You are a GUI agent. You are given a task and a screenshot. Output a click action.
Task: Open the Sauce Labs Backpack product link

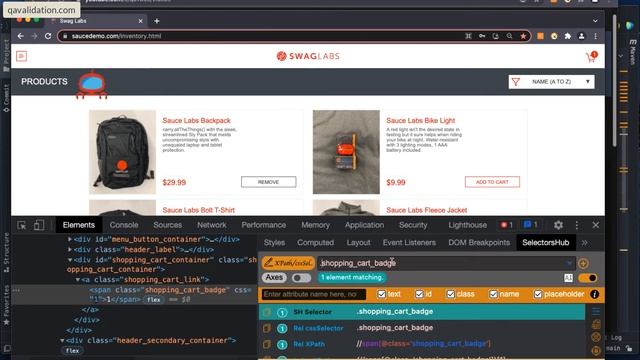click(196, 121)
